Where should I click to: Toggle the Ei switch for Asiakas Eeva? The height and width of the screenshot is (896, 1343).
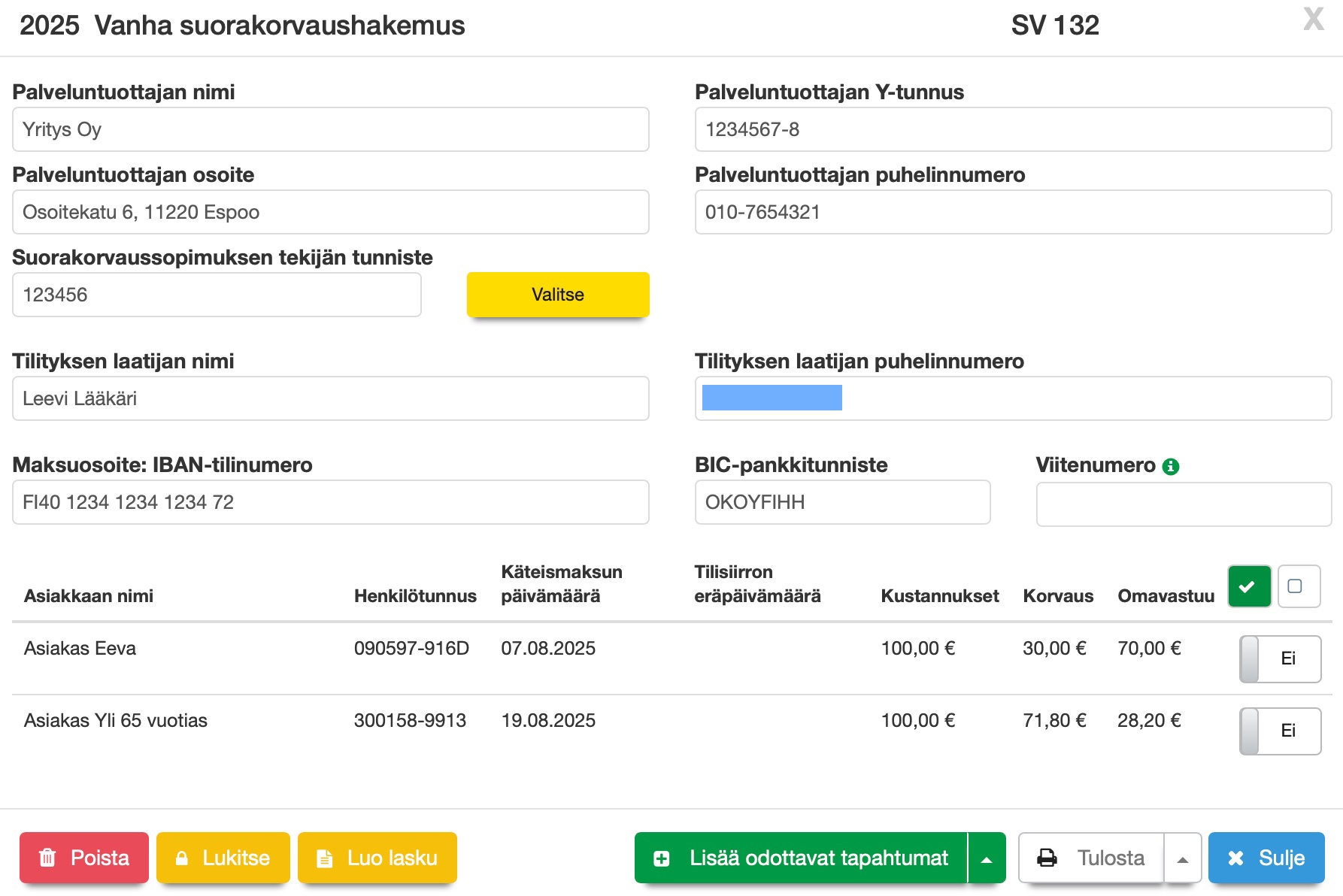[1280, 658]
